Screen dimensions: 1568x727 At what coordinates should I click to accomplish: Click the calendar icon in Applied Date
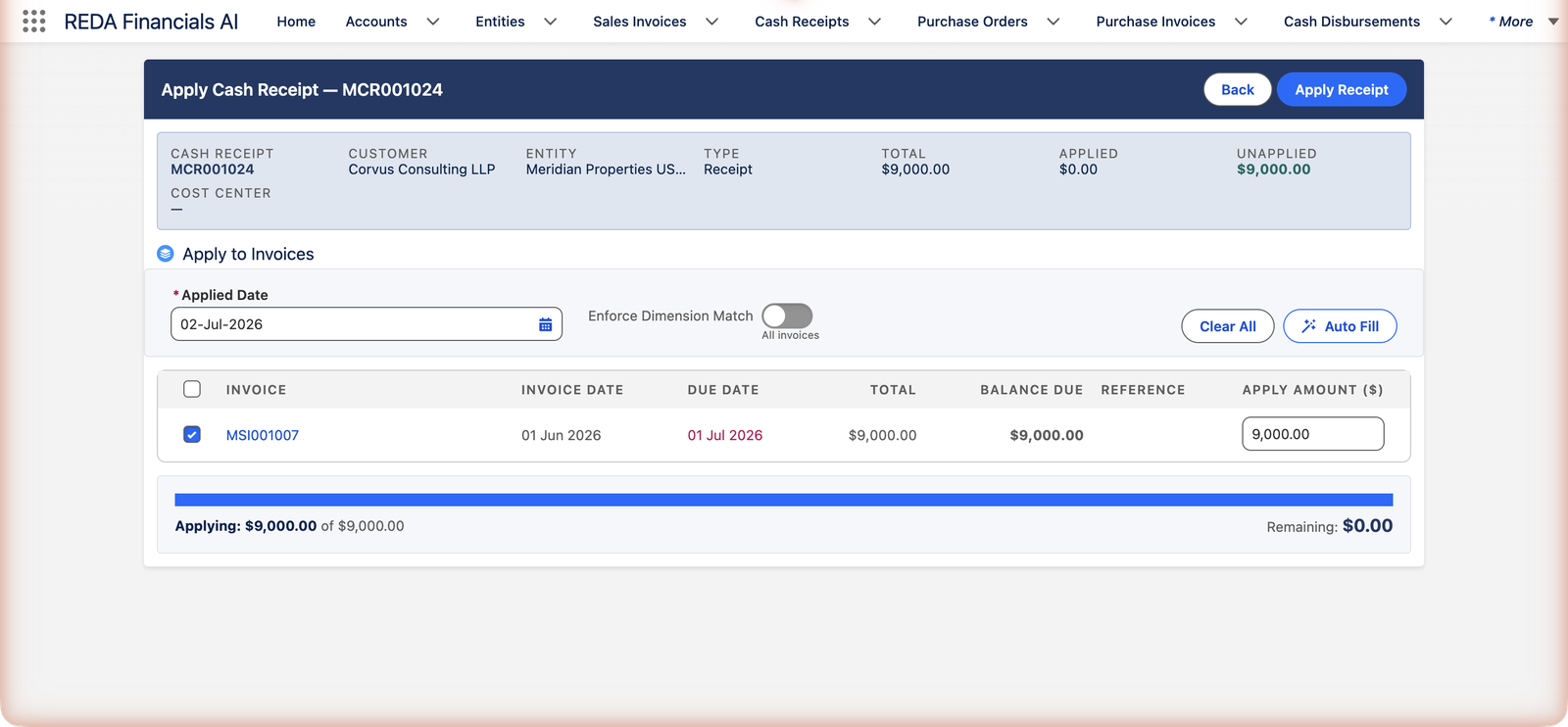(546, 324)
